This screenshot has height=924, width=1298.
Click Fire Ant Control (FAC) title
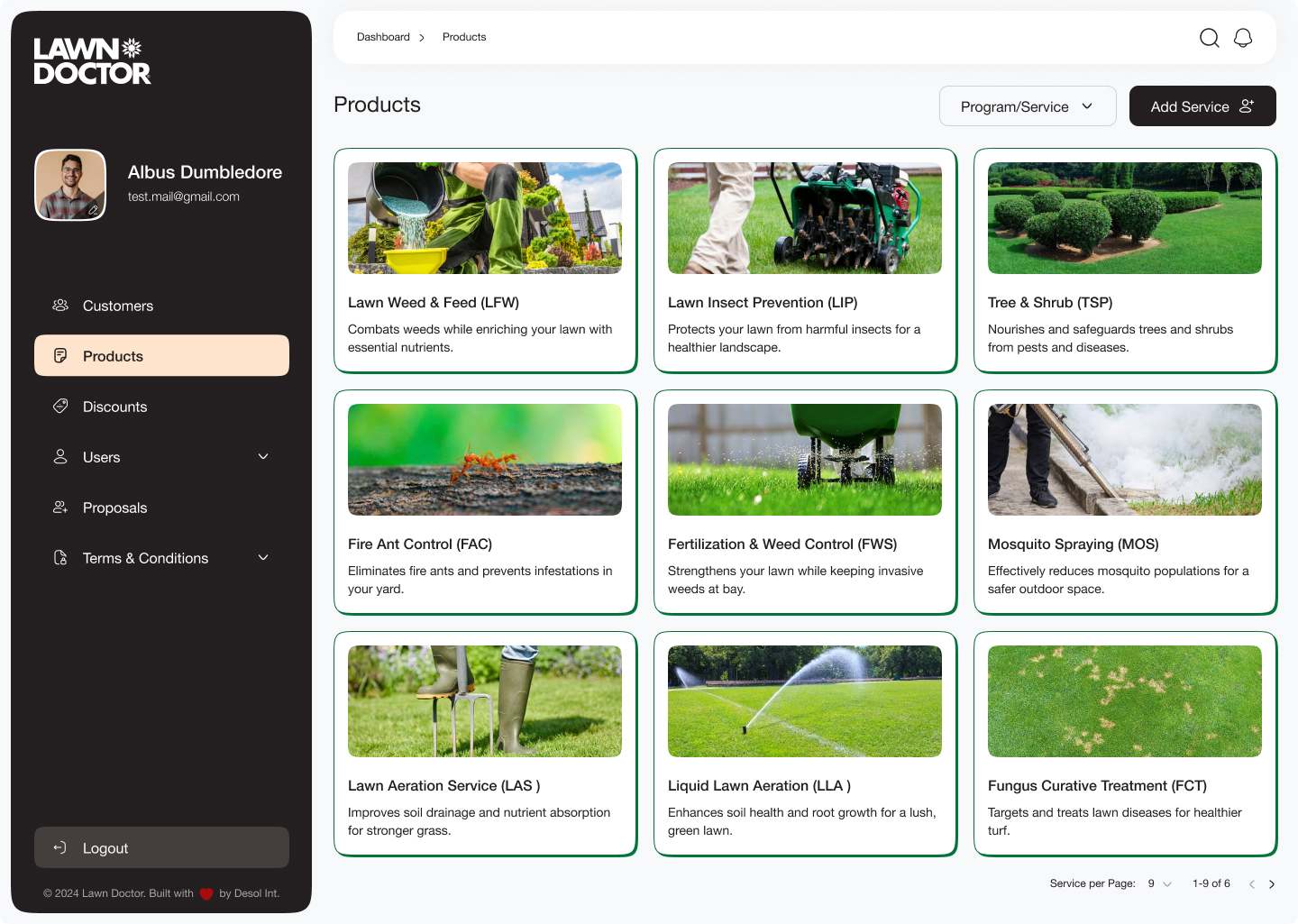click(x=420, y=544)
